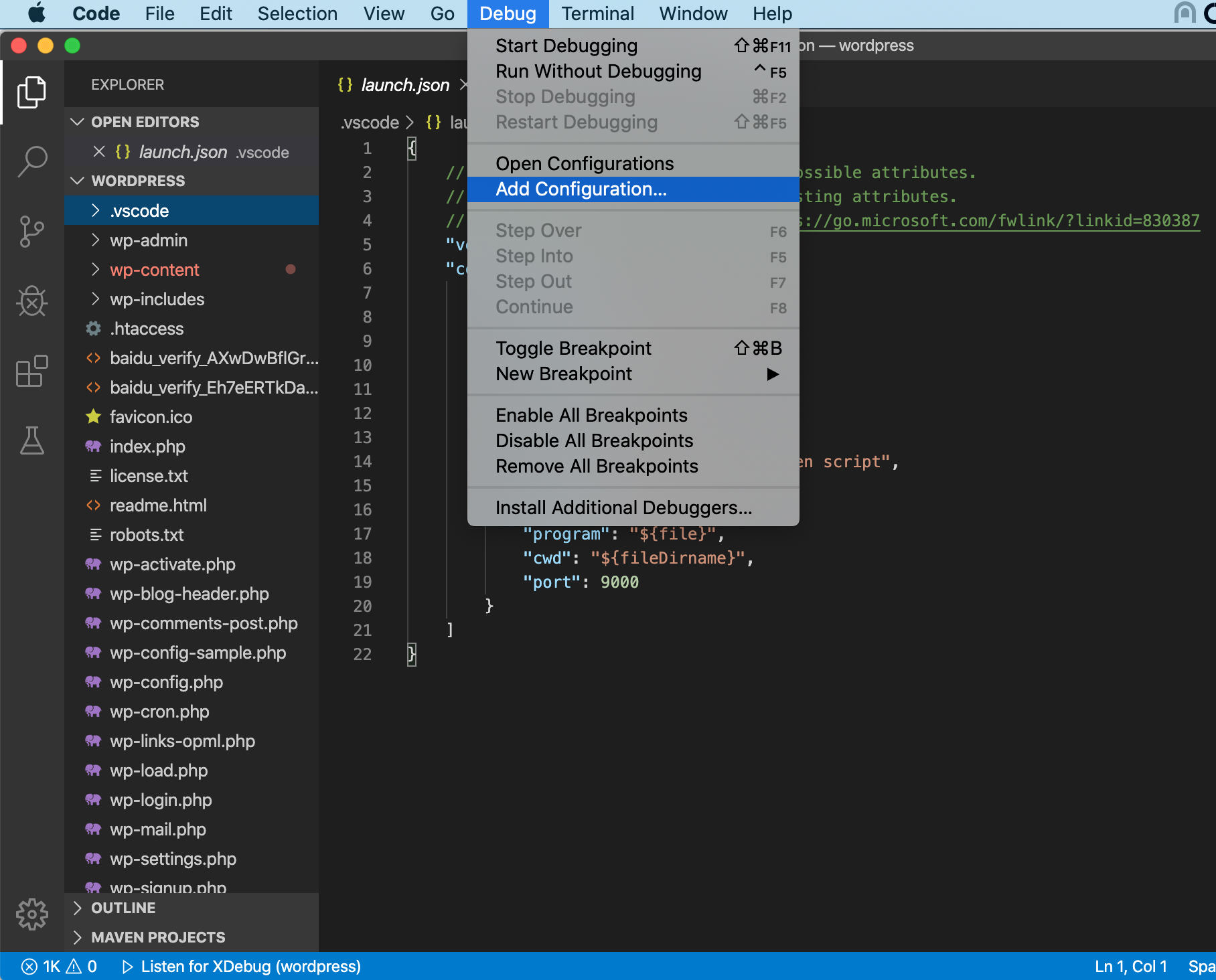Select the launch.json editor tab
Image resolution: width=1216 pixels, height=980 pixels.
coord(404,85)
